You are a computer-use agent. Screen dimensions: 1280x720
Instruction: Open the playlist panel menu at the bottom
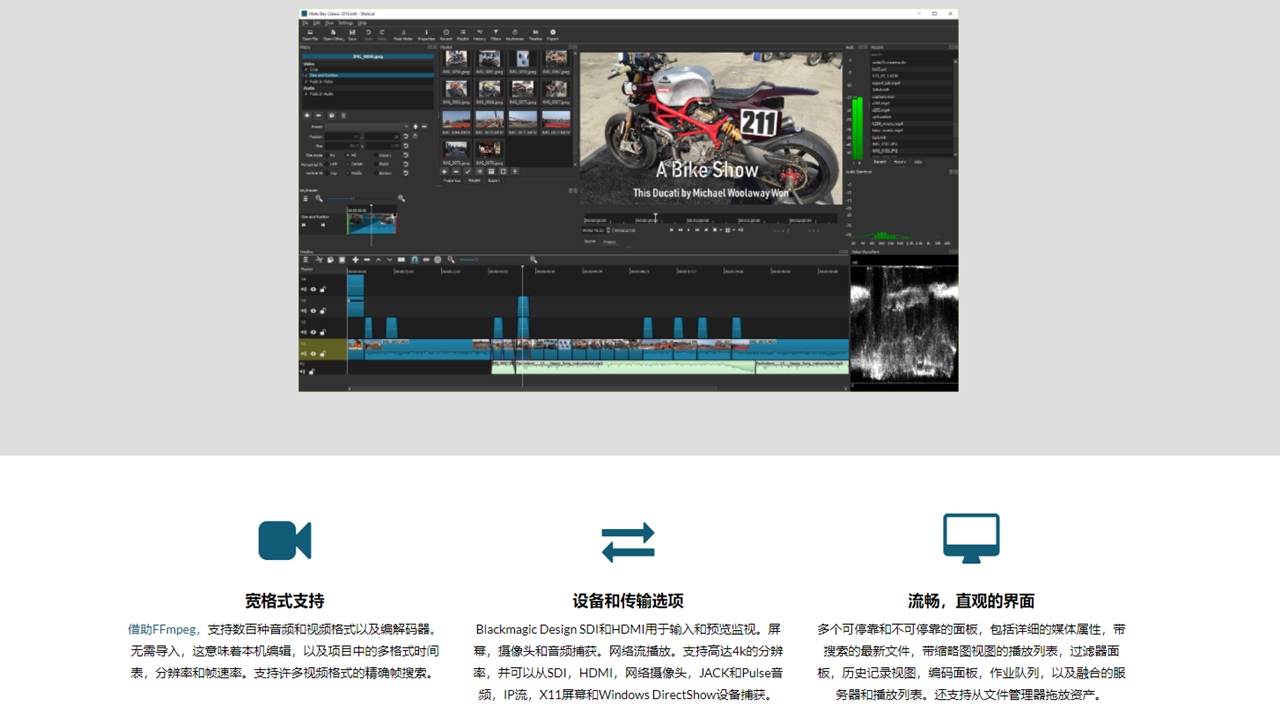tap(480, 172)
